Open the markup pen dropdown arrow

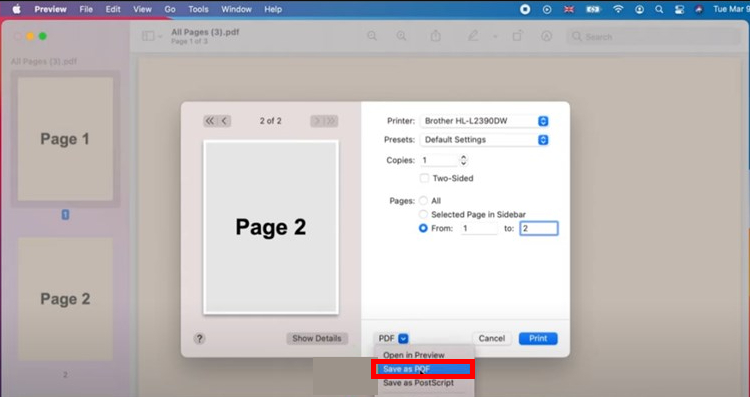pos(495,37)
